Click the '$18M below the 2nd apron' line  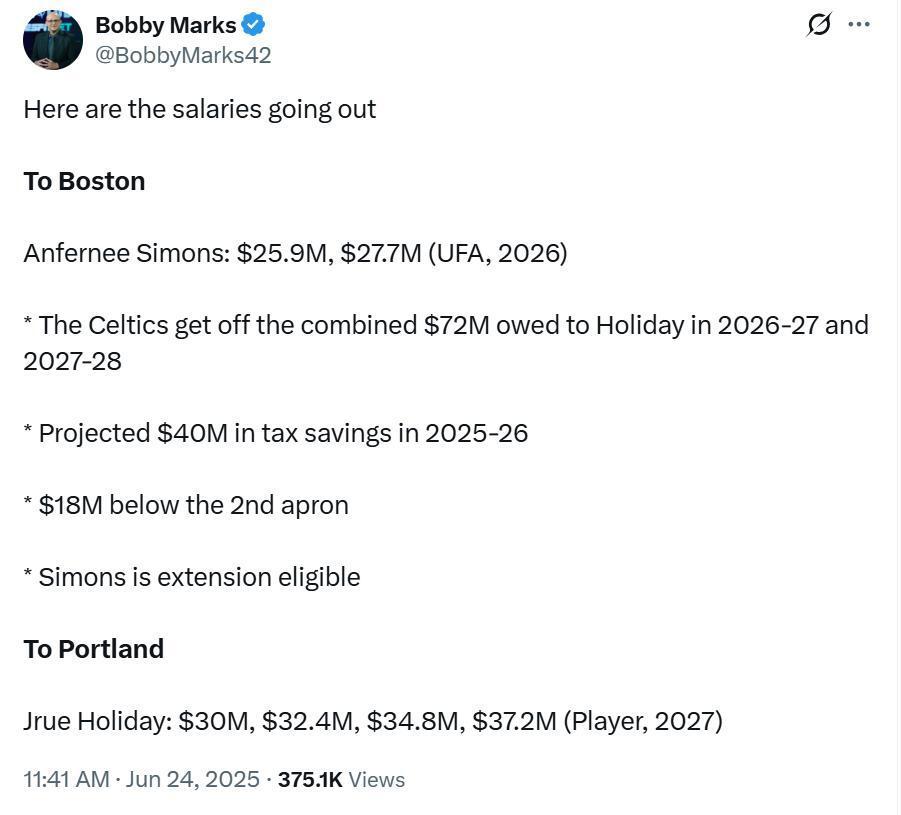click(x=186, y=505)
